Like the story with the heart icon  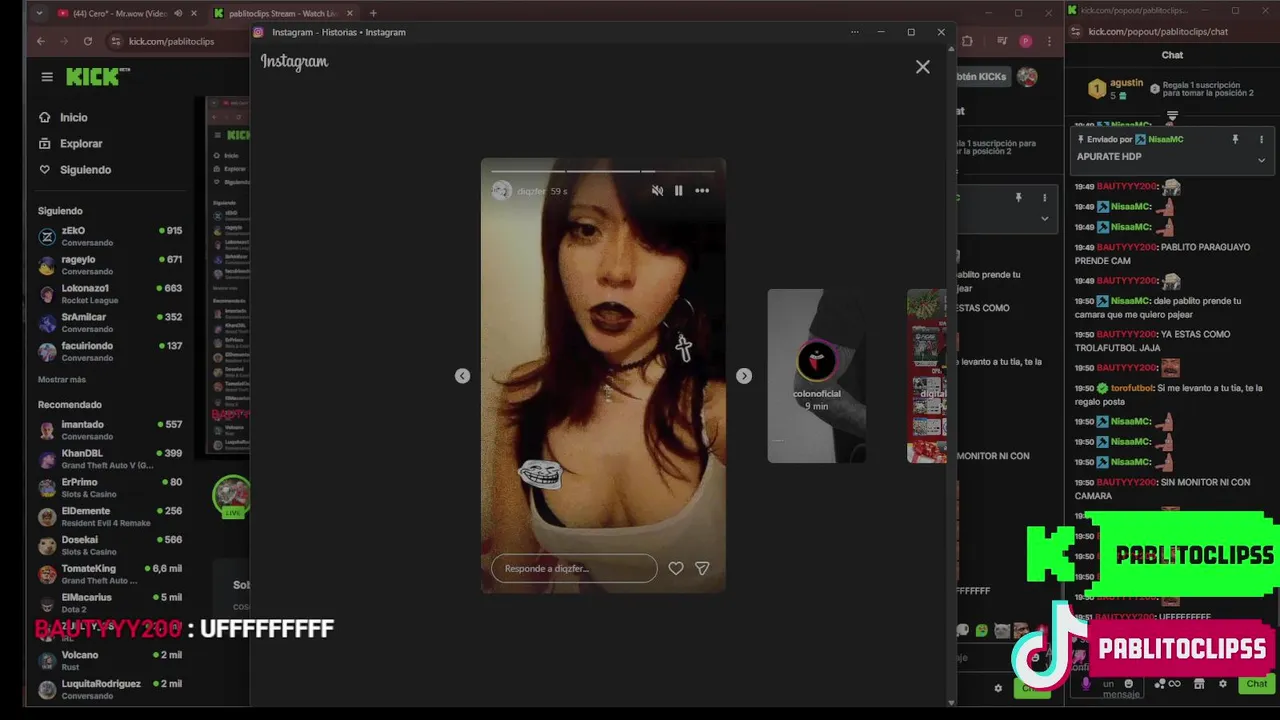click(x=676, y=568)
